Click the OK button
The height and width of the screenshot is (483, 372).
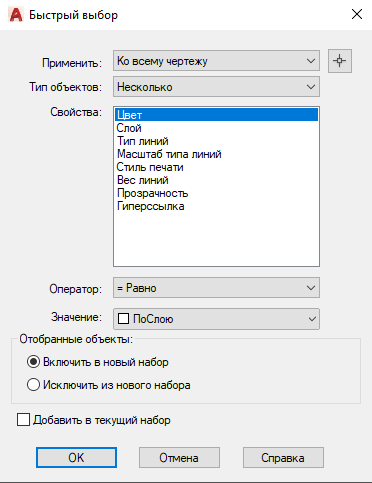[76, 458]
